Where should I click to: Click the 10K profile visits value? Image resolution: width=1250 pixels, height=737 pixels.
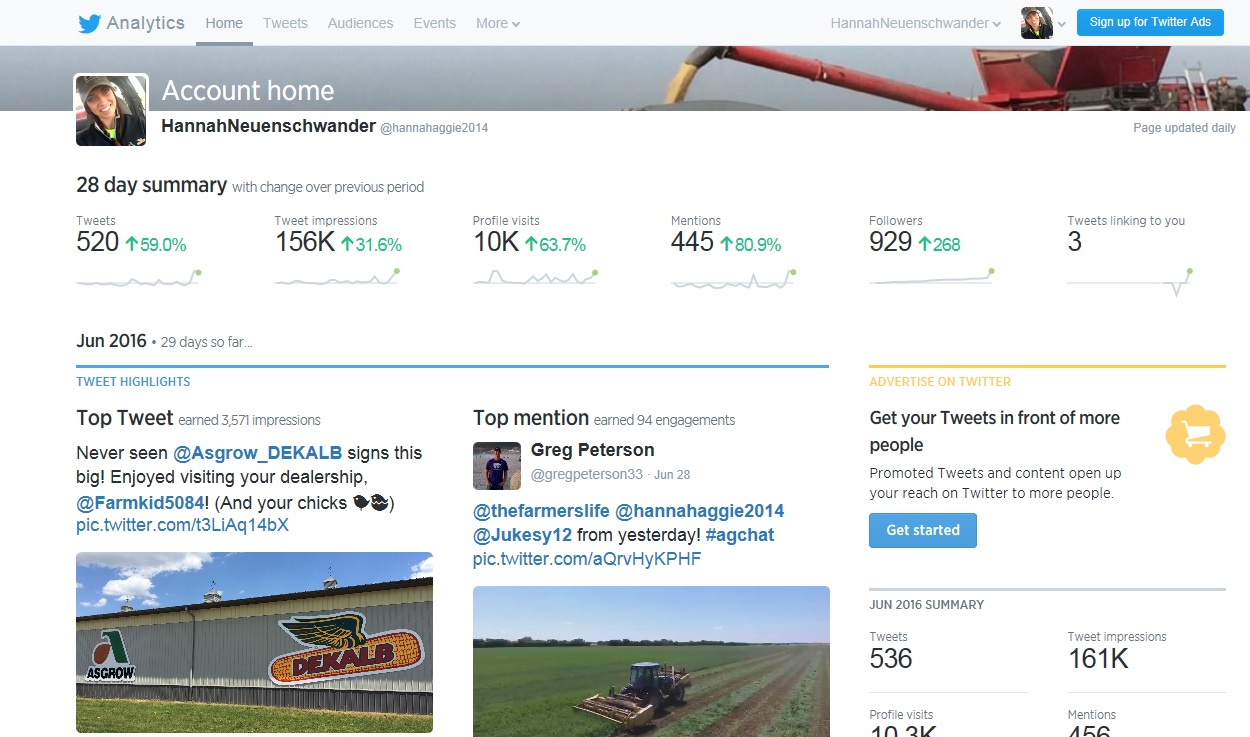pos(496,242)
